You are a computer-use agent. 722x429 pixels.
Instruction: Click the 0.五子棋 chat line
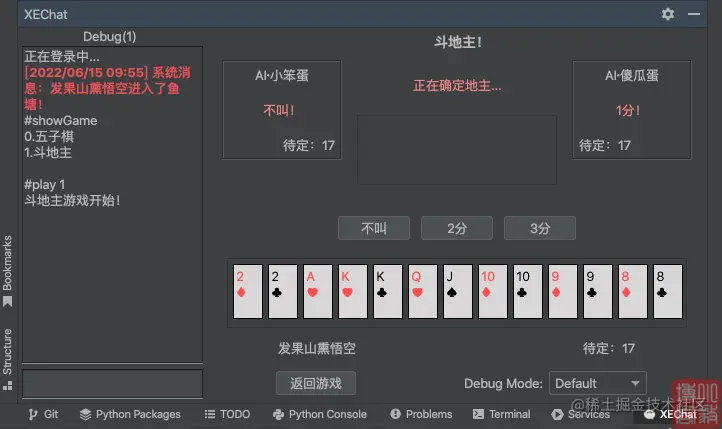[49, 136]
